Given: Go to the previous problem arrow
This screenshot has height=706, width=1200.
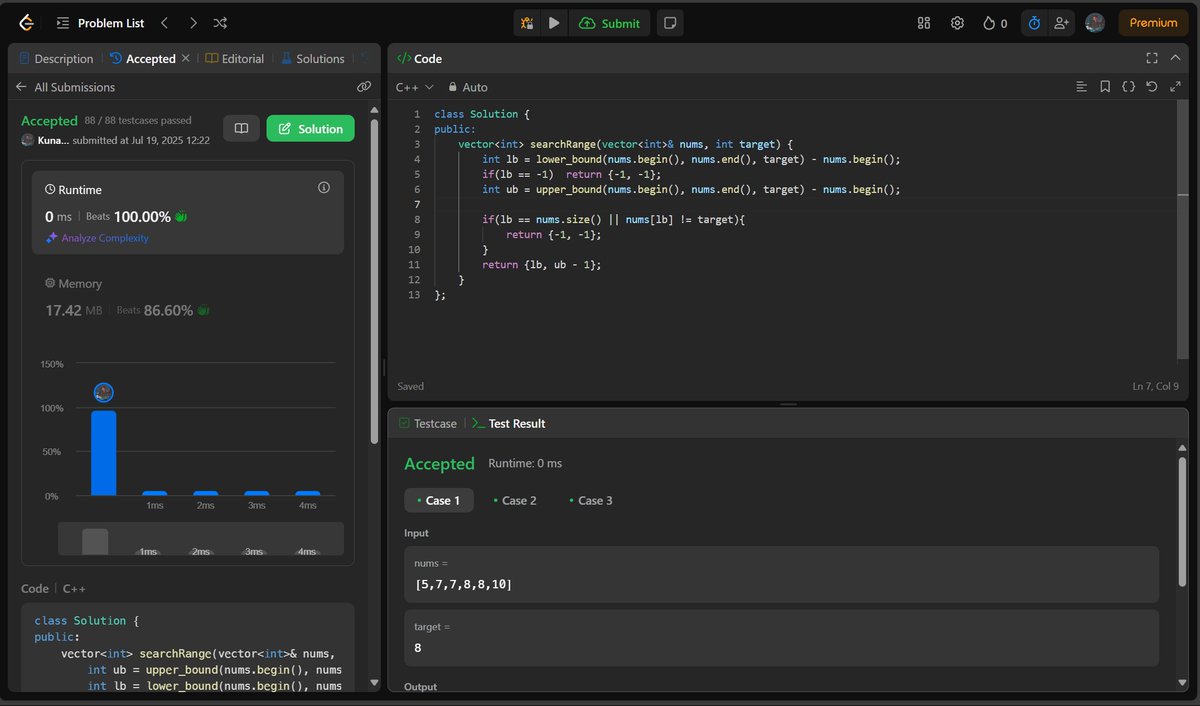Looking at the screenshot, I should [165, 22].
